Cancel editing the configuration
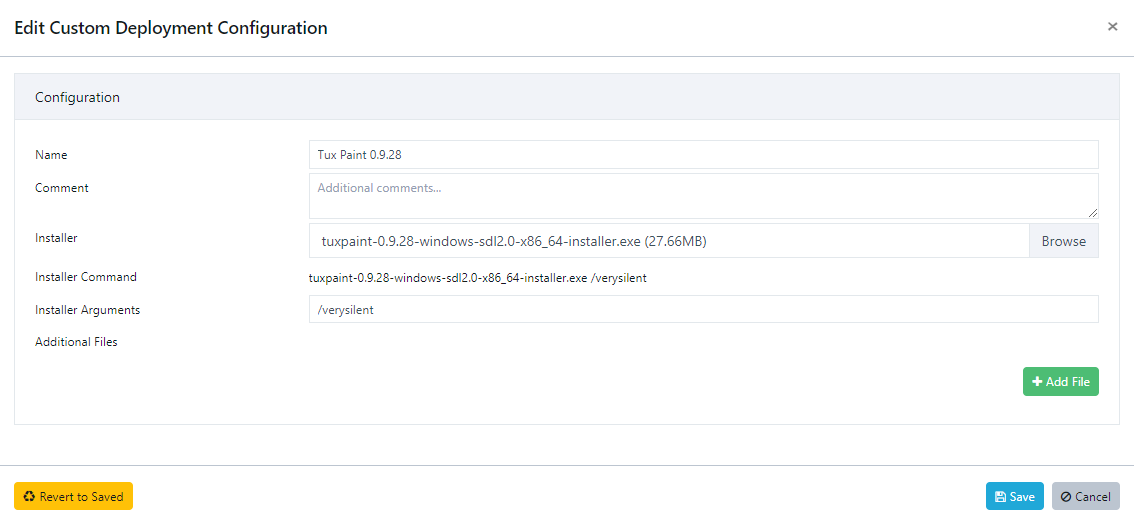The image size is (1134, 524). [x=1086, y=497]
